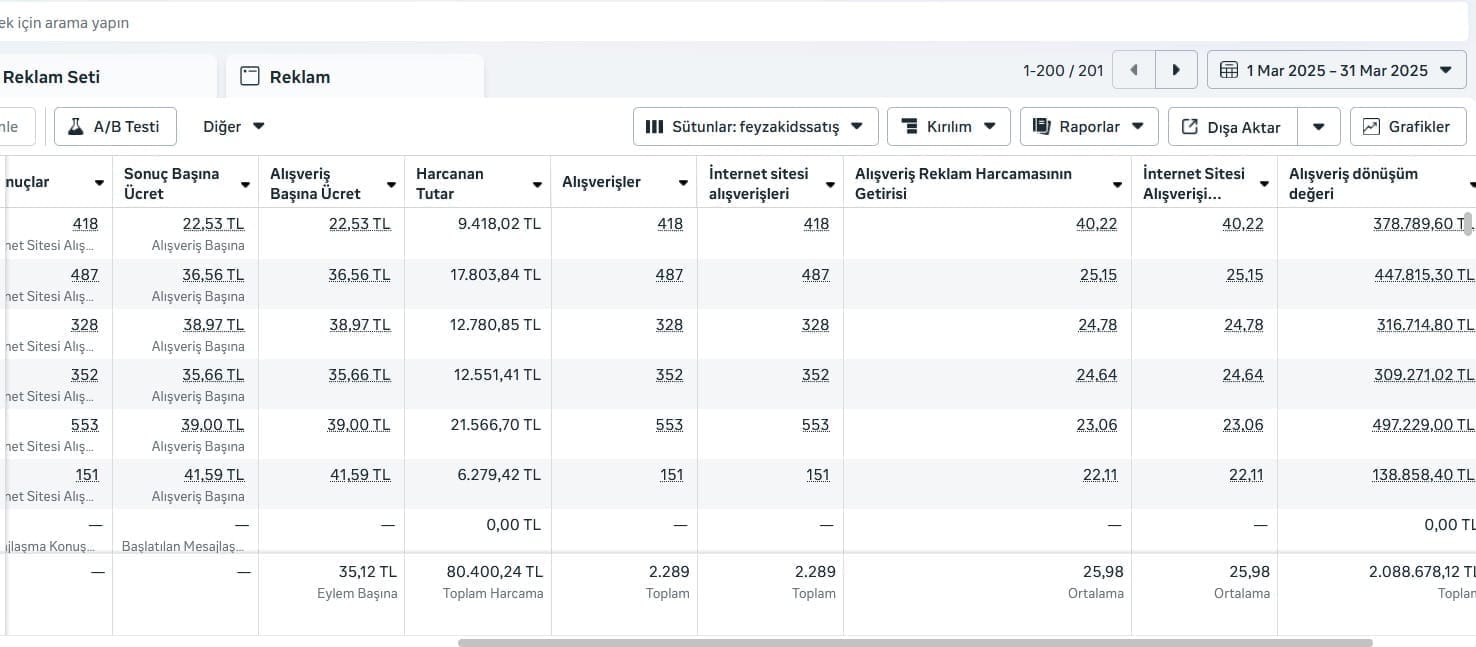Click the Grafikler chart icon
The image size is (1476, 647).
pyautogui.click(x=1371, y=127)
